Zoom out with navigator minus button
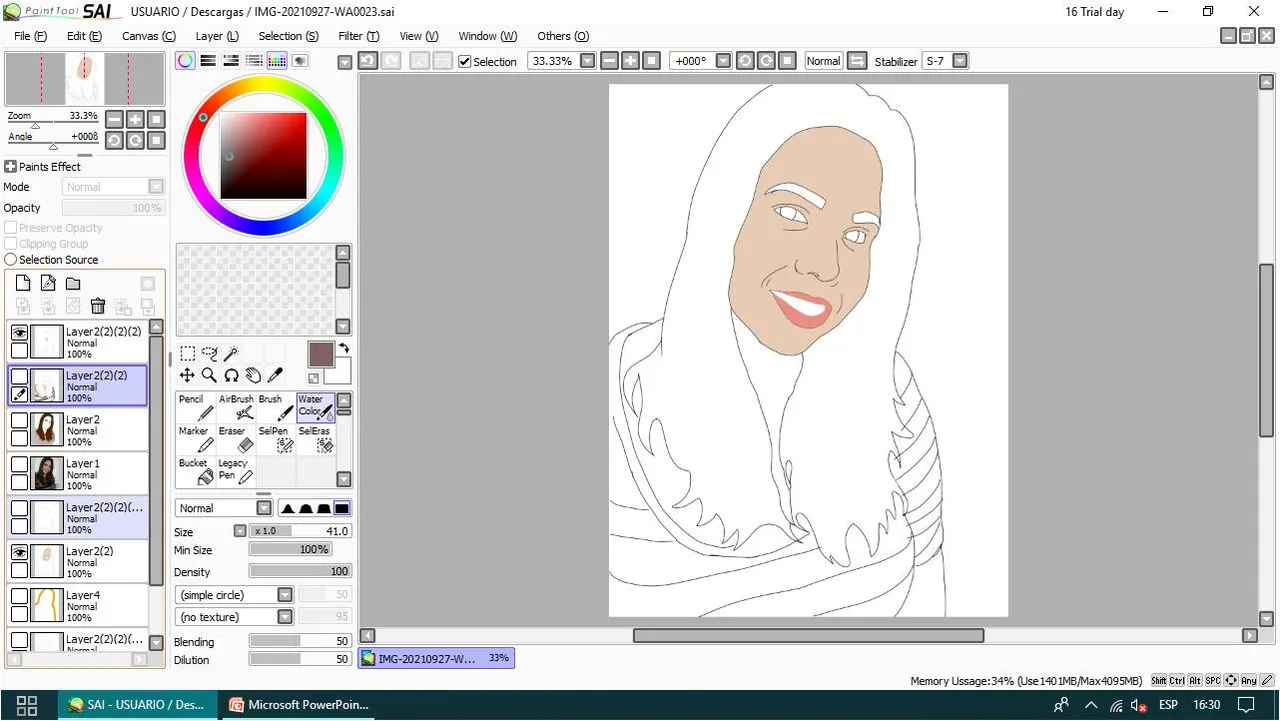The width and height of the screenshot is (1280, 721). [115, 119]
